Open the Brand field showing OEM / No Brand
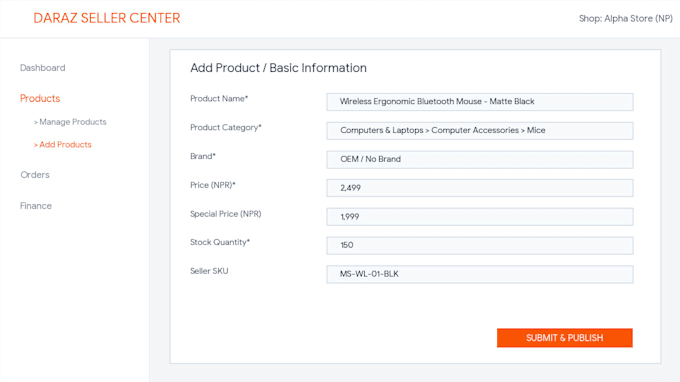Image resolution: width=680 pixels, height=382 pixels. (x=480, y=160)
